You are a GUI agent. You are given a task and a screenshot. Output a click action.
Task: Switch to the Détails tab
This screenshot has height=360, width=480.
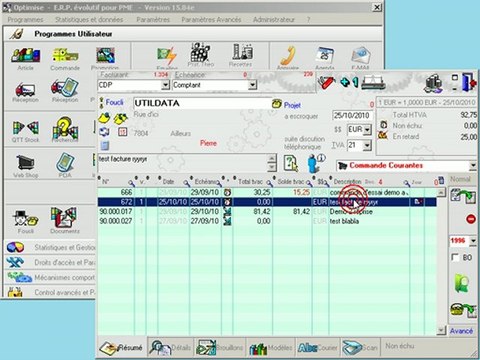(x=171, y=348)
